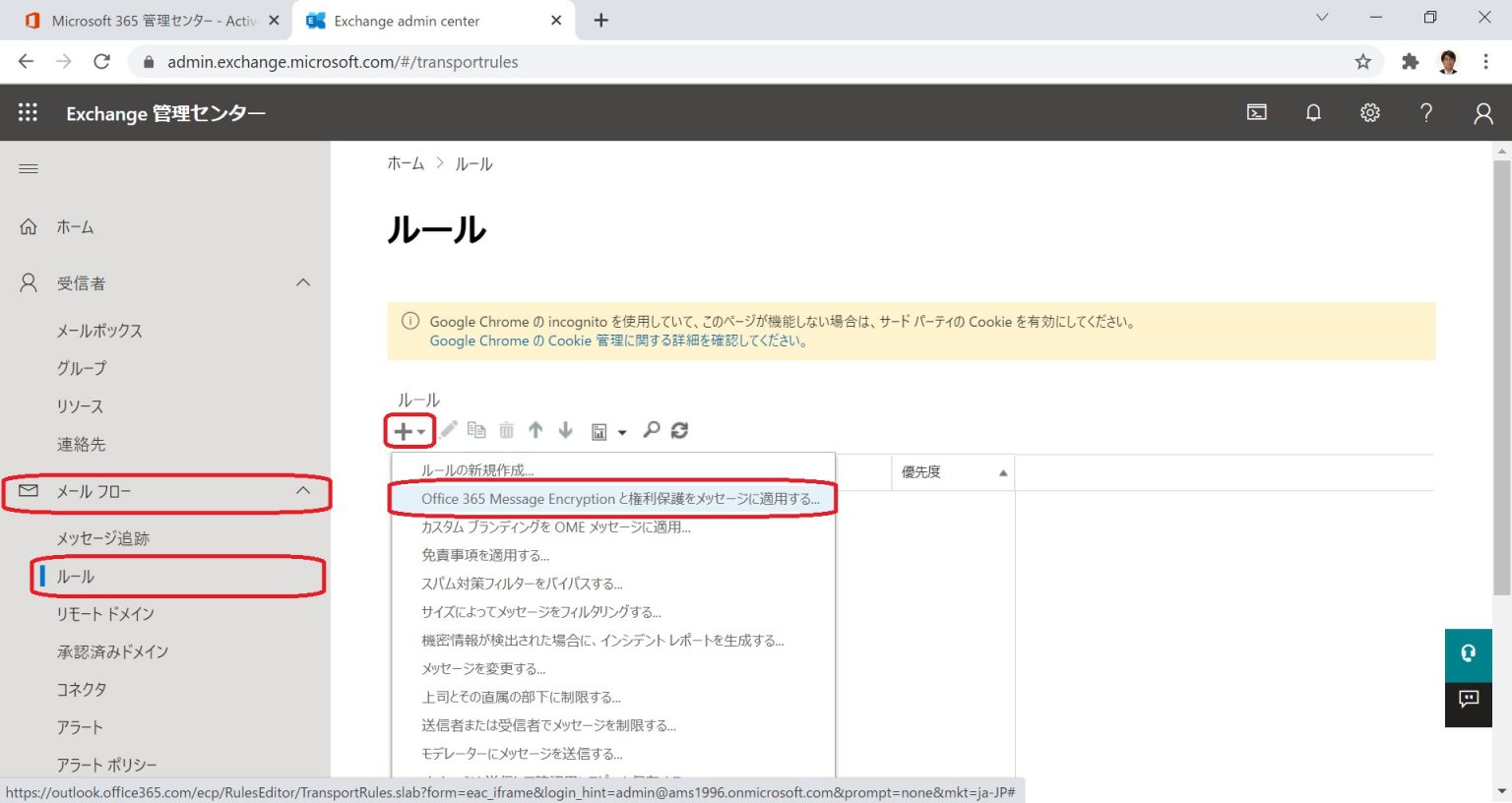
Task: Collapse the 受信者 navigation section
Action: point(303,282)
